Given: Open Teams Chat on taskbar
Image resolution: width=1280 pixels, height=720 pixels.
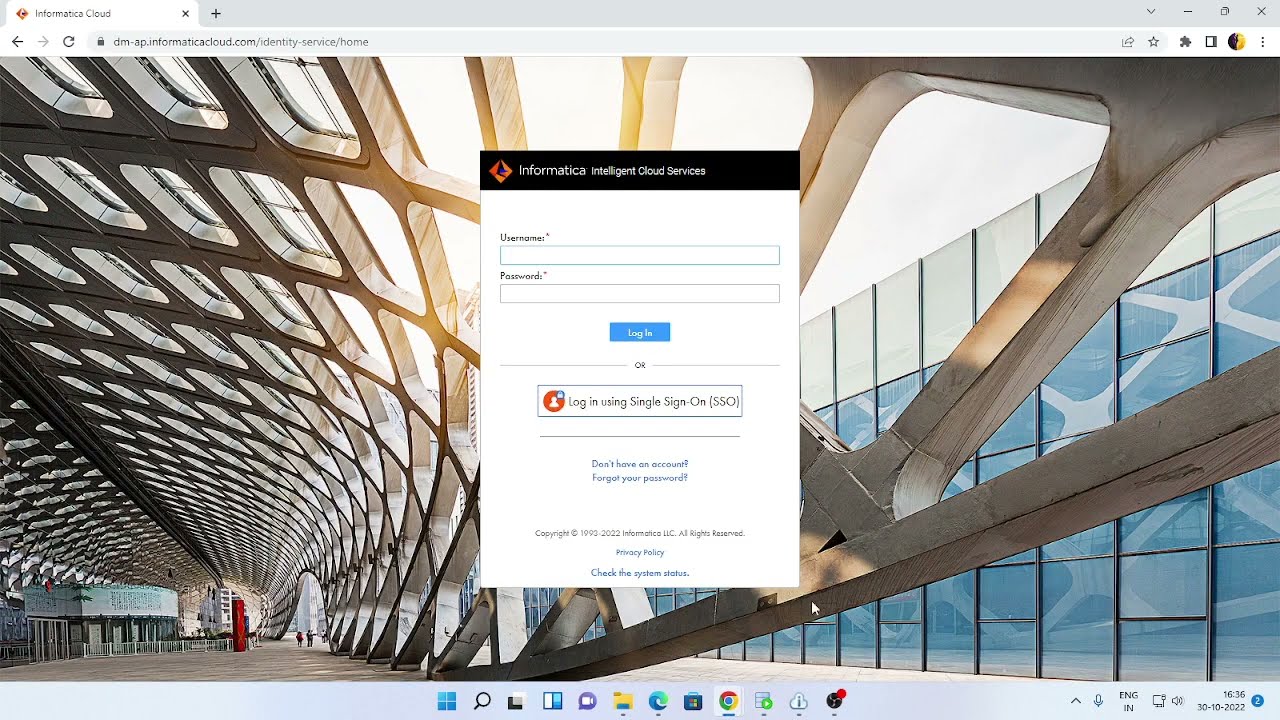Looking at the screenshot, I should 587,701.
